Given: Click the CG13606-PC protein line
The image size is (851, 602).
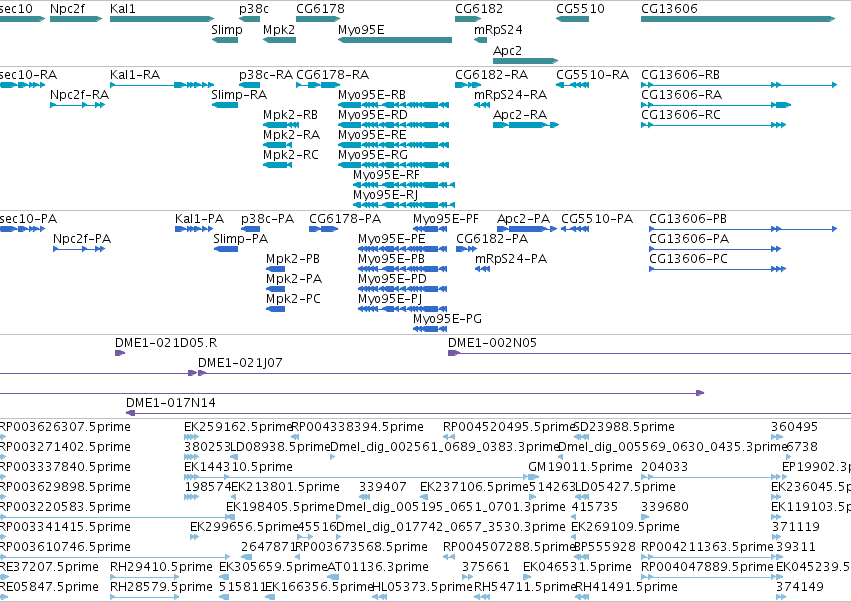Looking at the screenshot, I should tap(717, 269).
